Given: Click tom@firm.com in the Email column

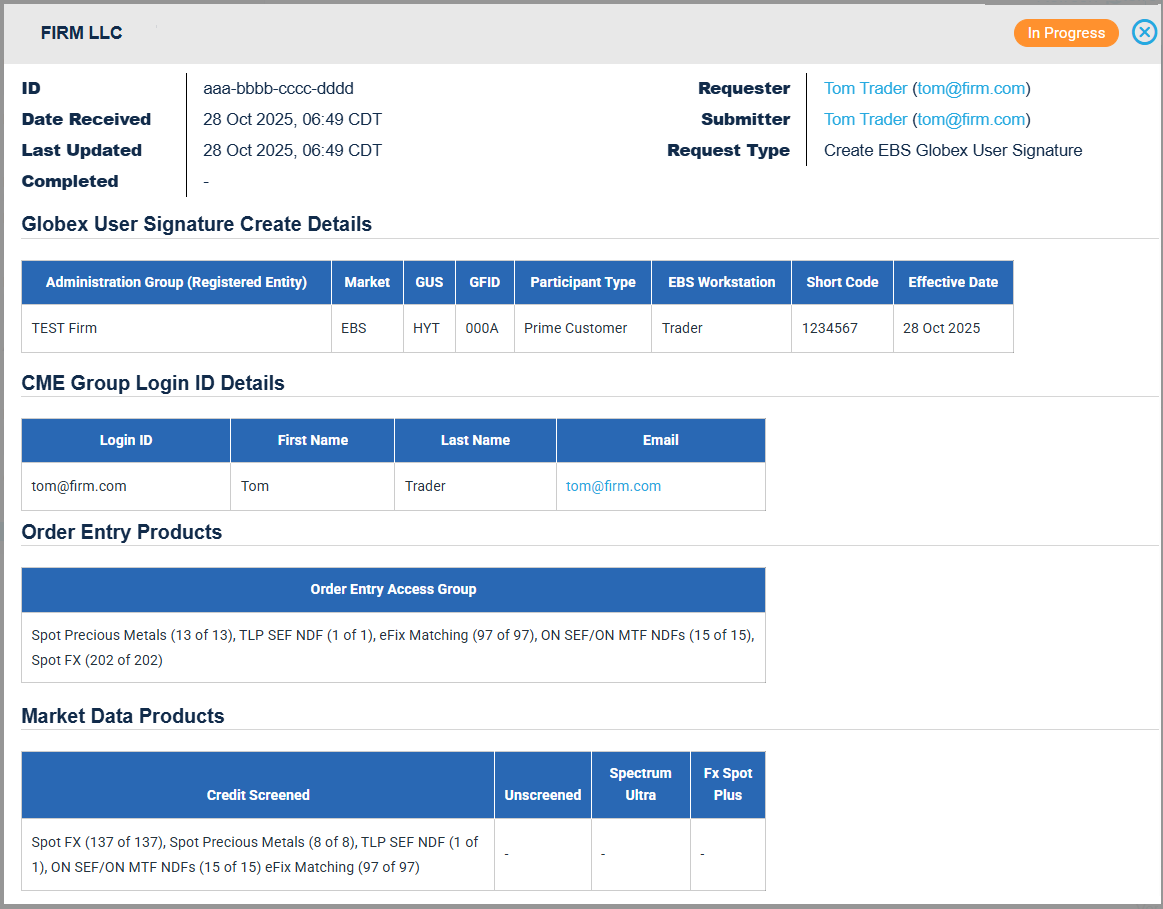Looking at the screenshot, I should 613,486.
